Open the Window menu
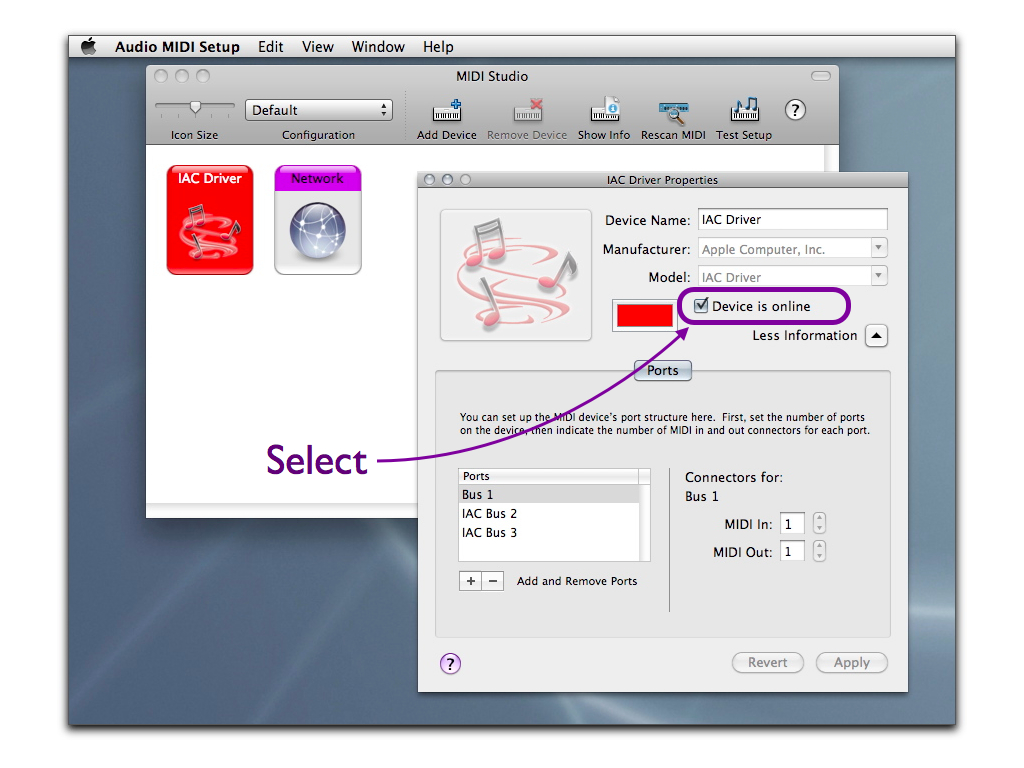 click(378, 47)
